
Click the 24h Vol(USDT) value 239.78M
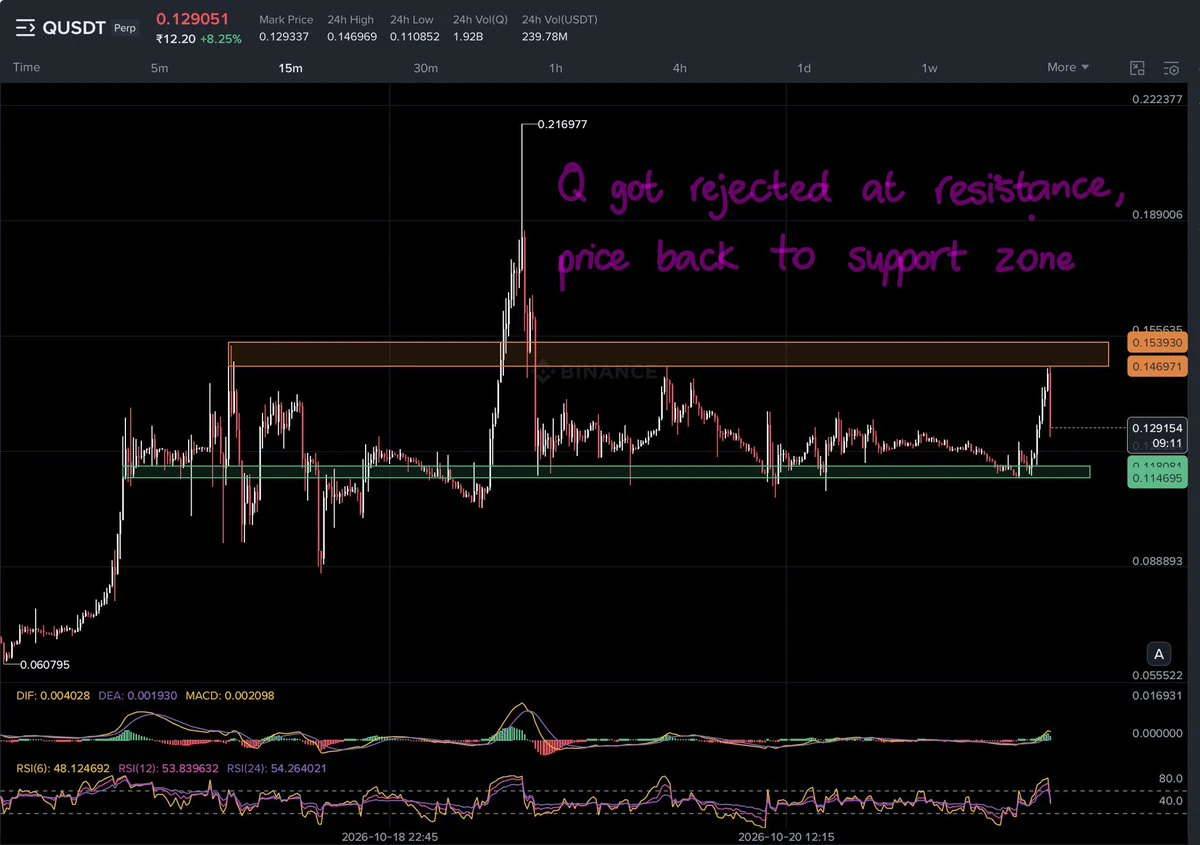coord(545,37)
